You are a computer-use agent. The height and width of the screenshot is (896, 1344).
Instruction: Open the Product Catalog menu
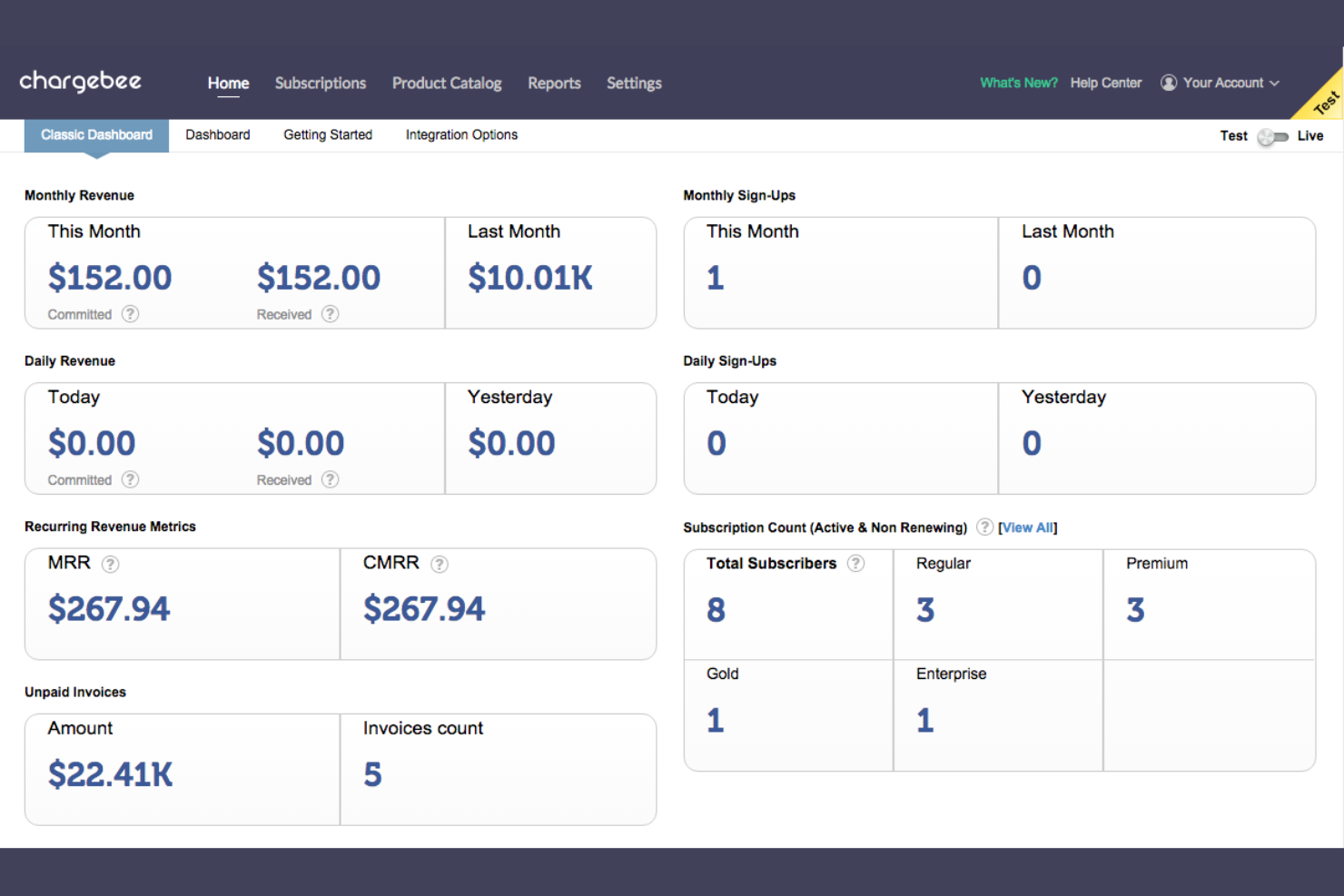pos(447,83)
